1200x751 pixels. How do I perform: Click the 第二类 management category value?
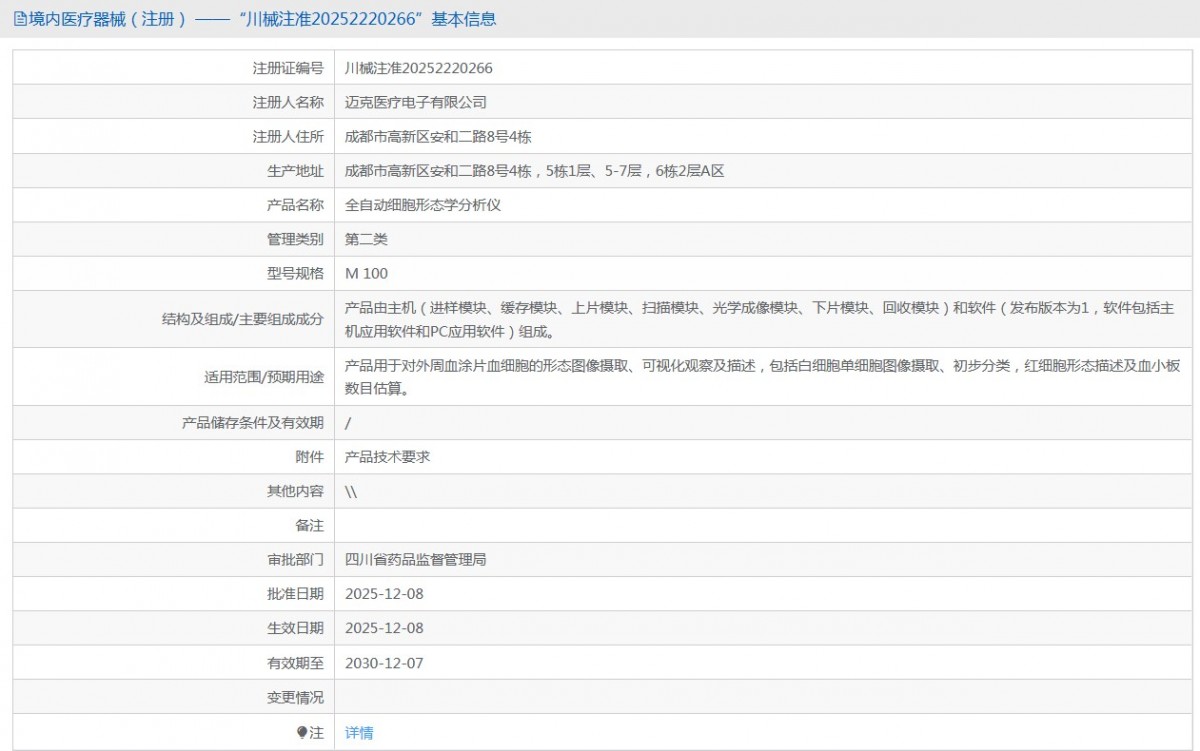click(x=366, y=239)
